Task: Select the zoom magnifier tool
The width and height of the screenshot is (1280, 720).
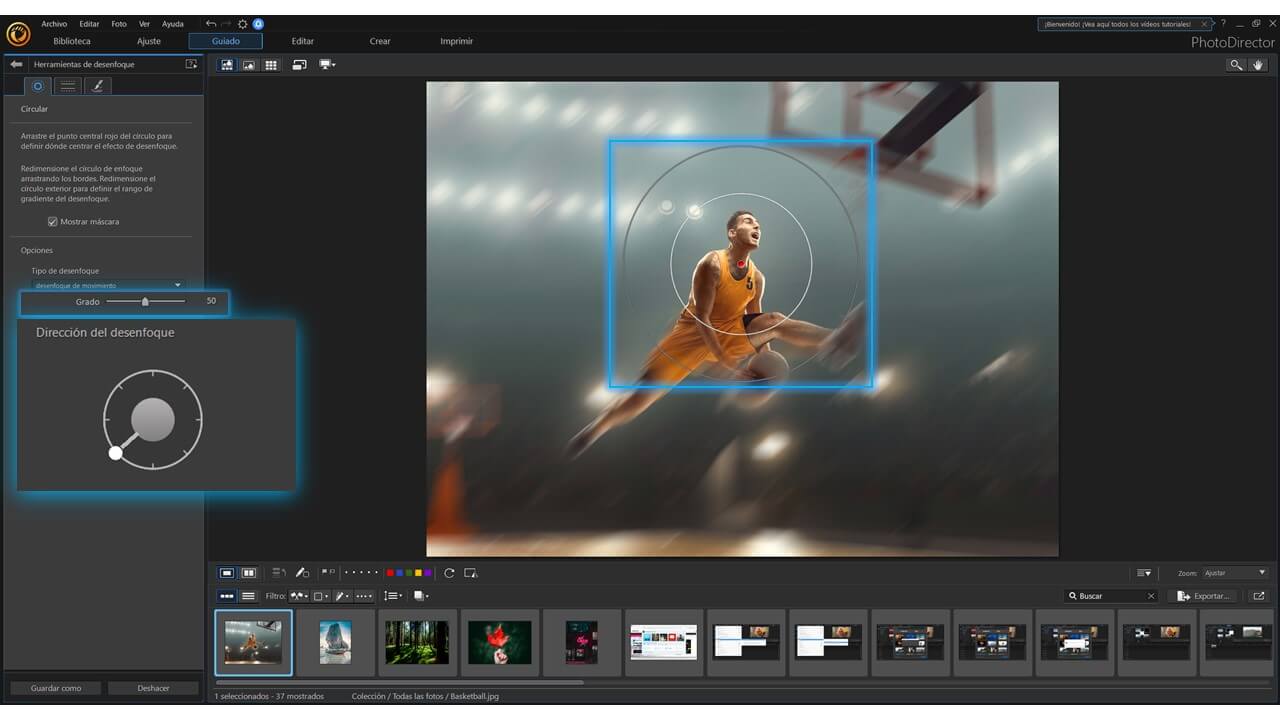Action: pyautogui.click(x=1236, y=65)
